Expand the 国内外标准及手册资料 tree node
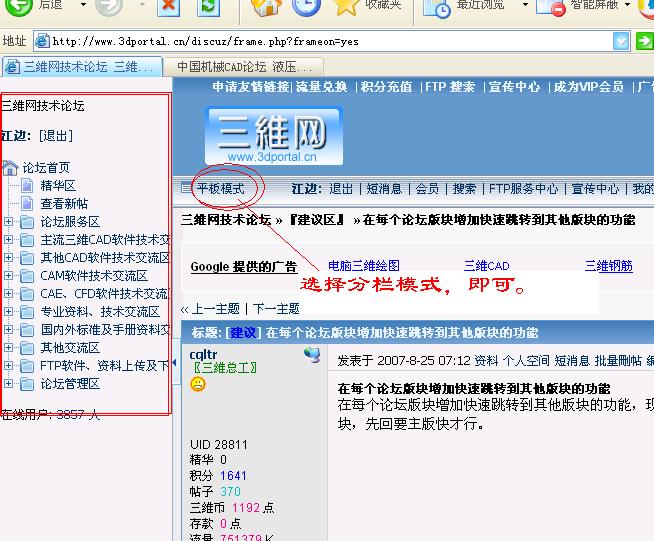Viewport: 654px width, 541px height. pos(8,330)
